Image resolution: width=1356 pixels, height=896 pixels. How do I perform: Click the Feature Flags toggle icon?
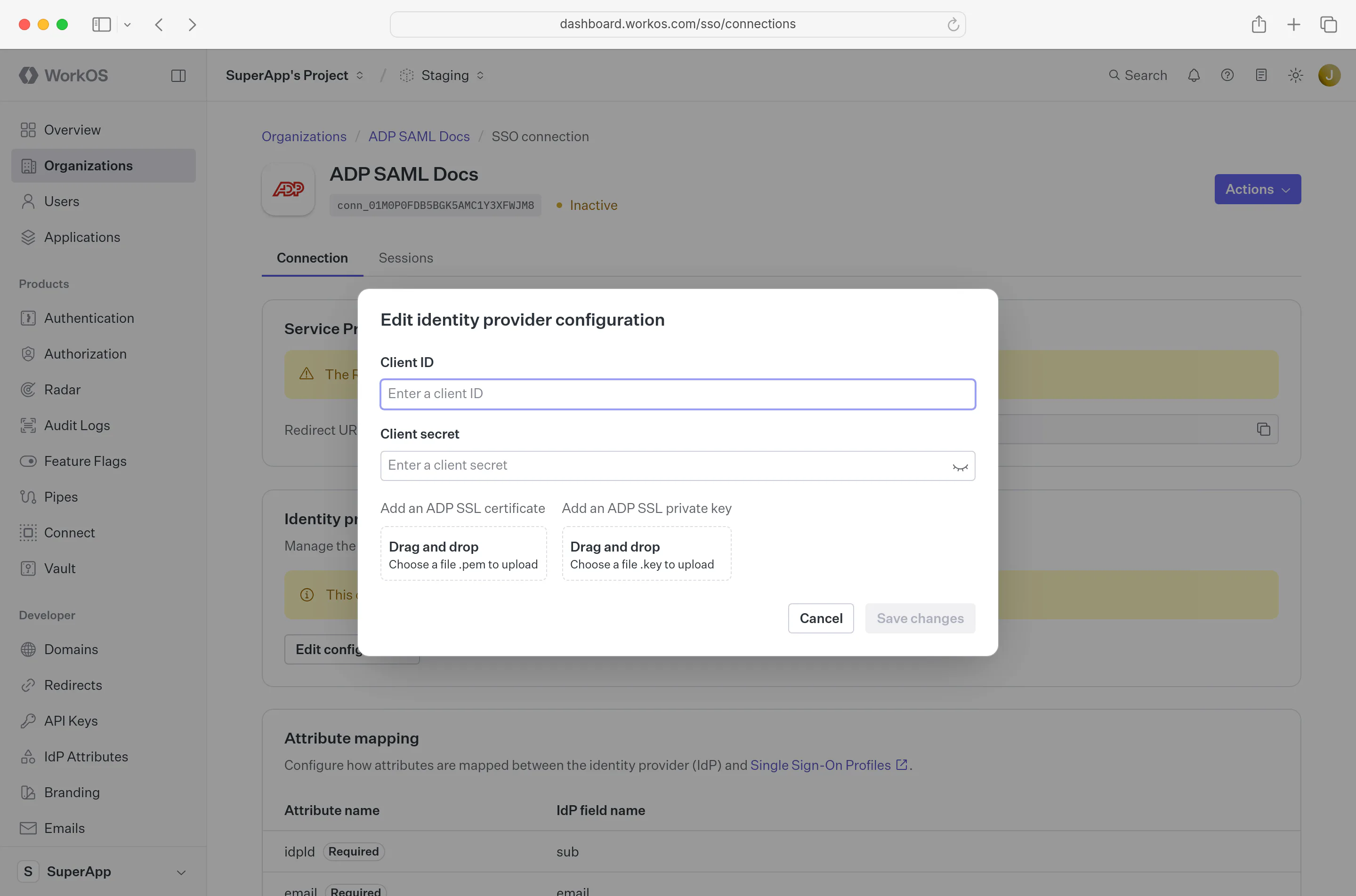pos(28,461)
